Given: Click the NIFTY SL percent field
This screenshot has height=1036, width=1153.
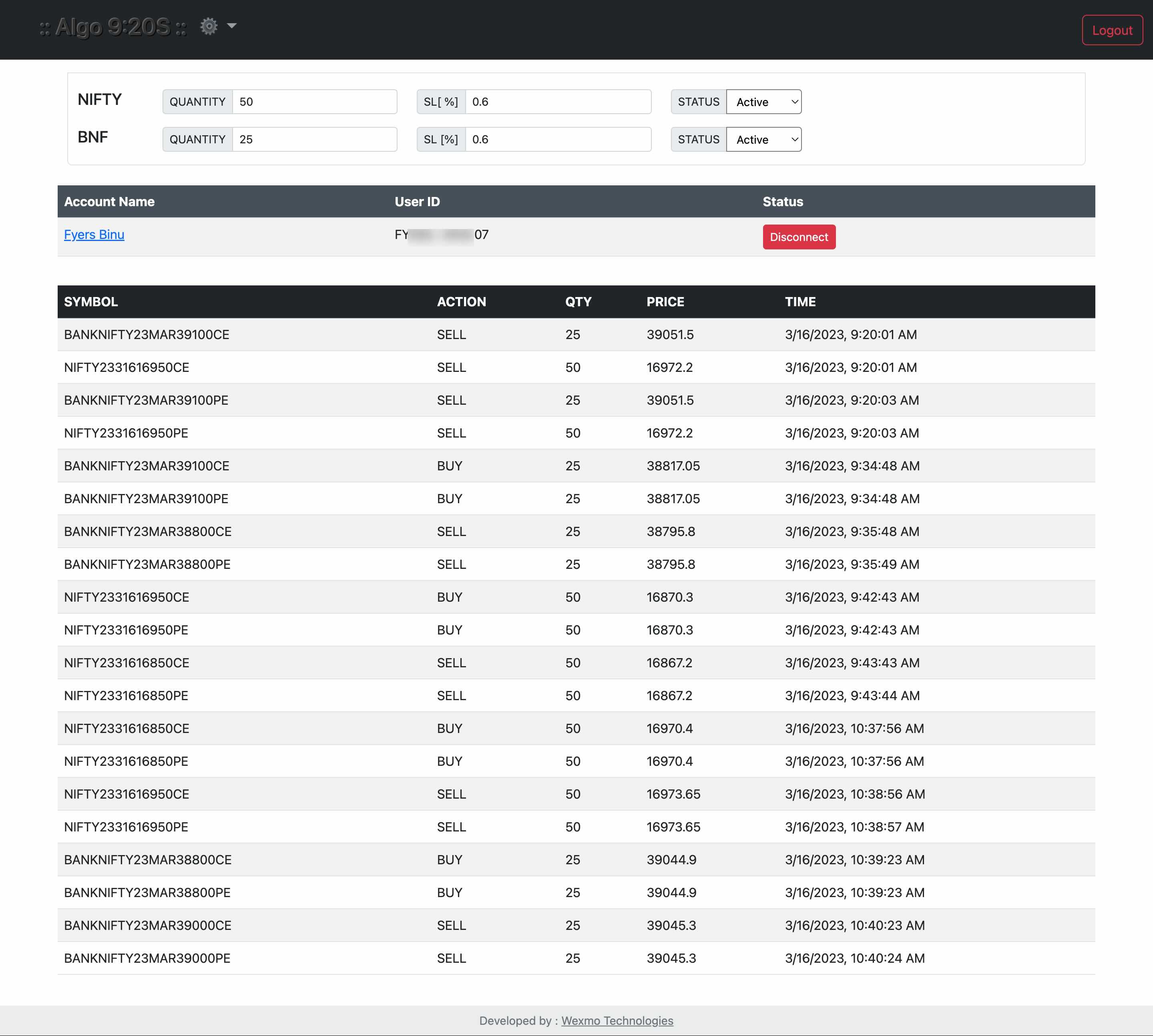Looking at the screenshot, I should pos(557,102).
